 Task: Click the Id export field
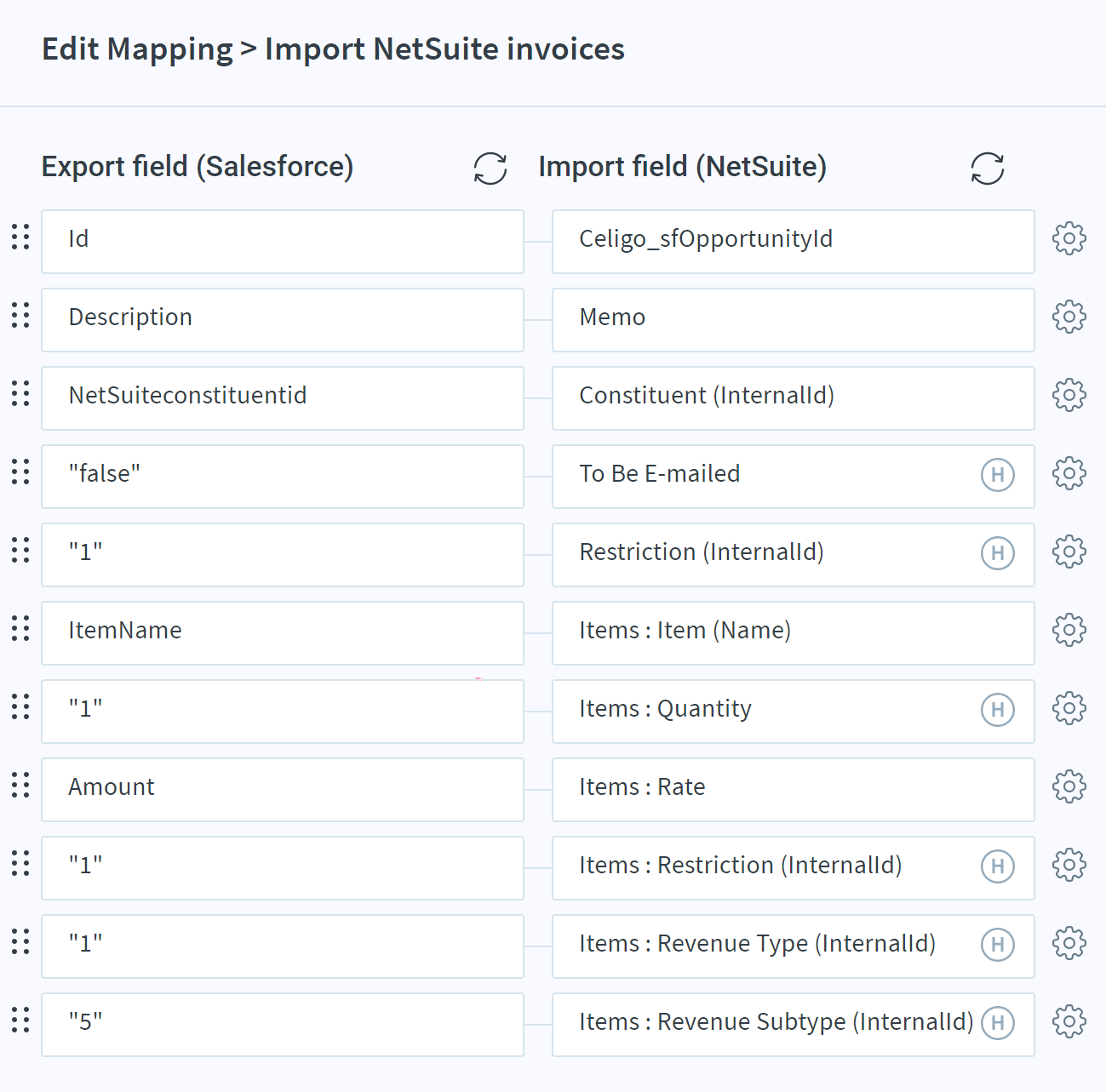pyautogui.click(x=283, y=242)
